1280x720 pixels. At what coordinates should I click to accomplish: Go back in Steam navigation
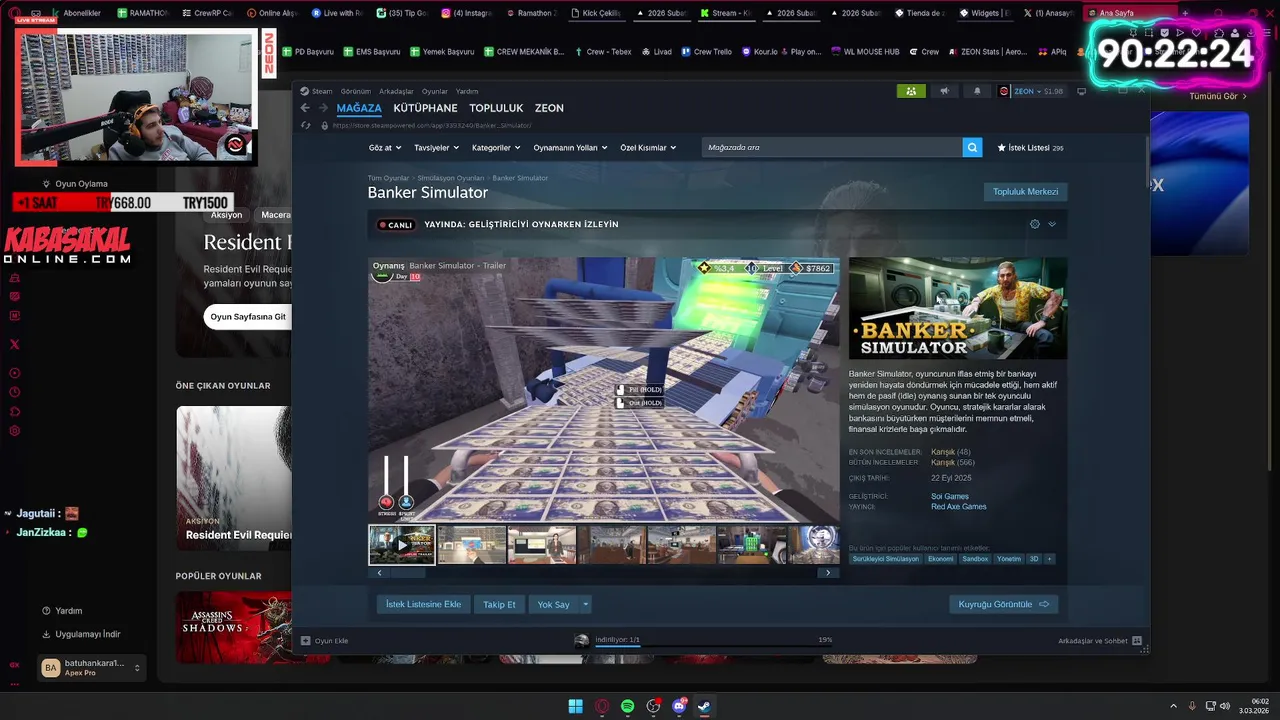(306, 108)
